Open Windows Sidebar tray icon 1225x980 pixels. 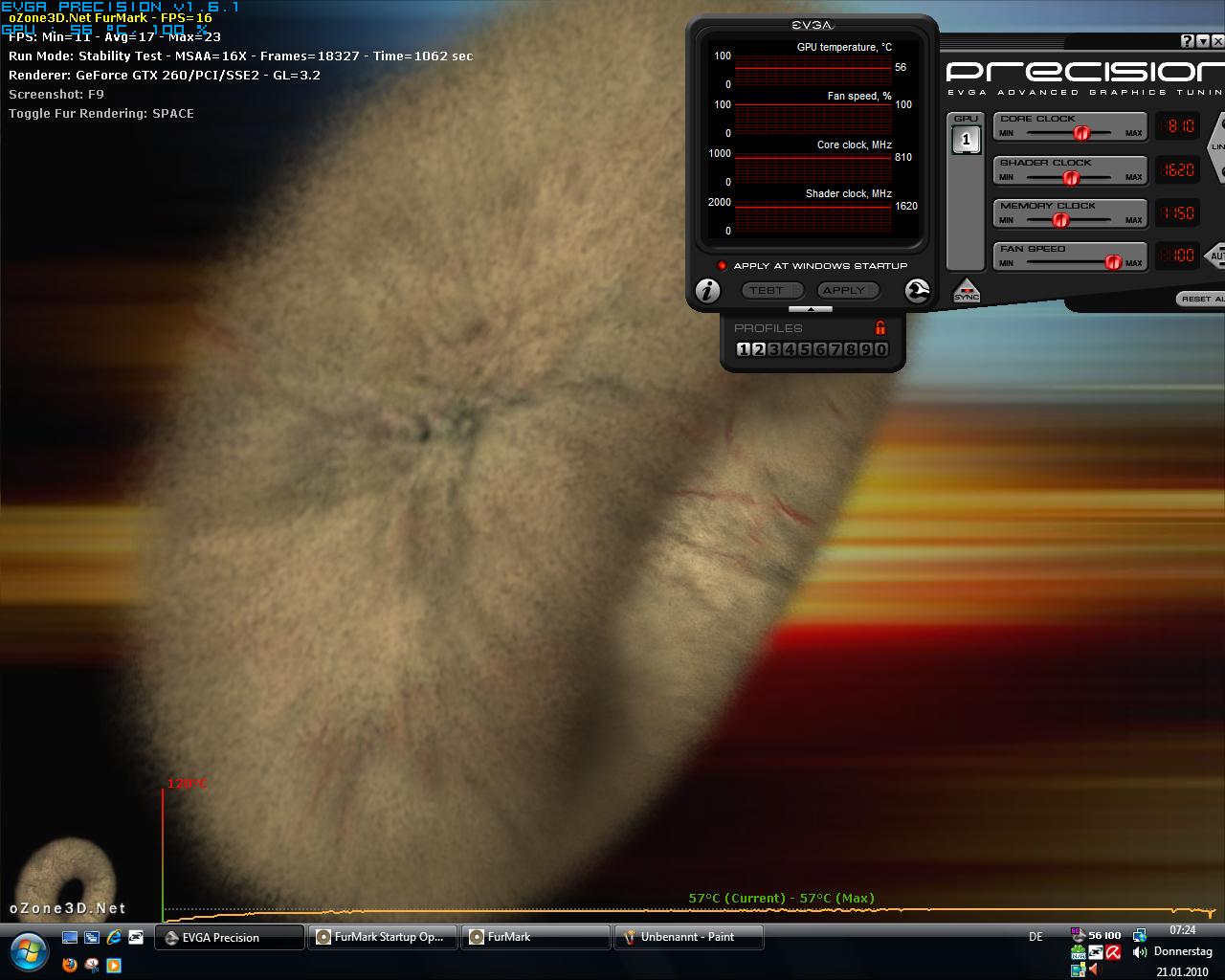click(x=1079, y=969)
